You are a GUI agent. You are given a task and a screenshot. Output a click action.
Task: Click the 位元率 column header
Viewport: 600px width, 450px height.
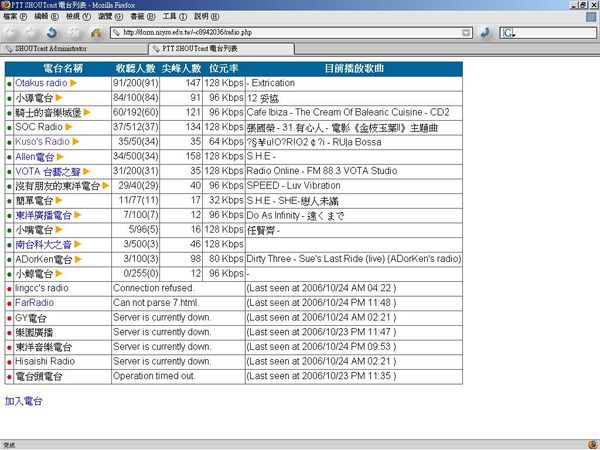(x=224, y=68)
